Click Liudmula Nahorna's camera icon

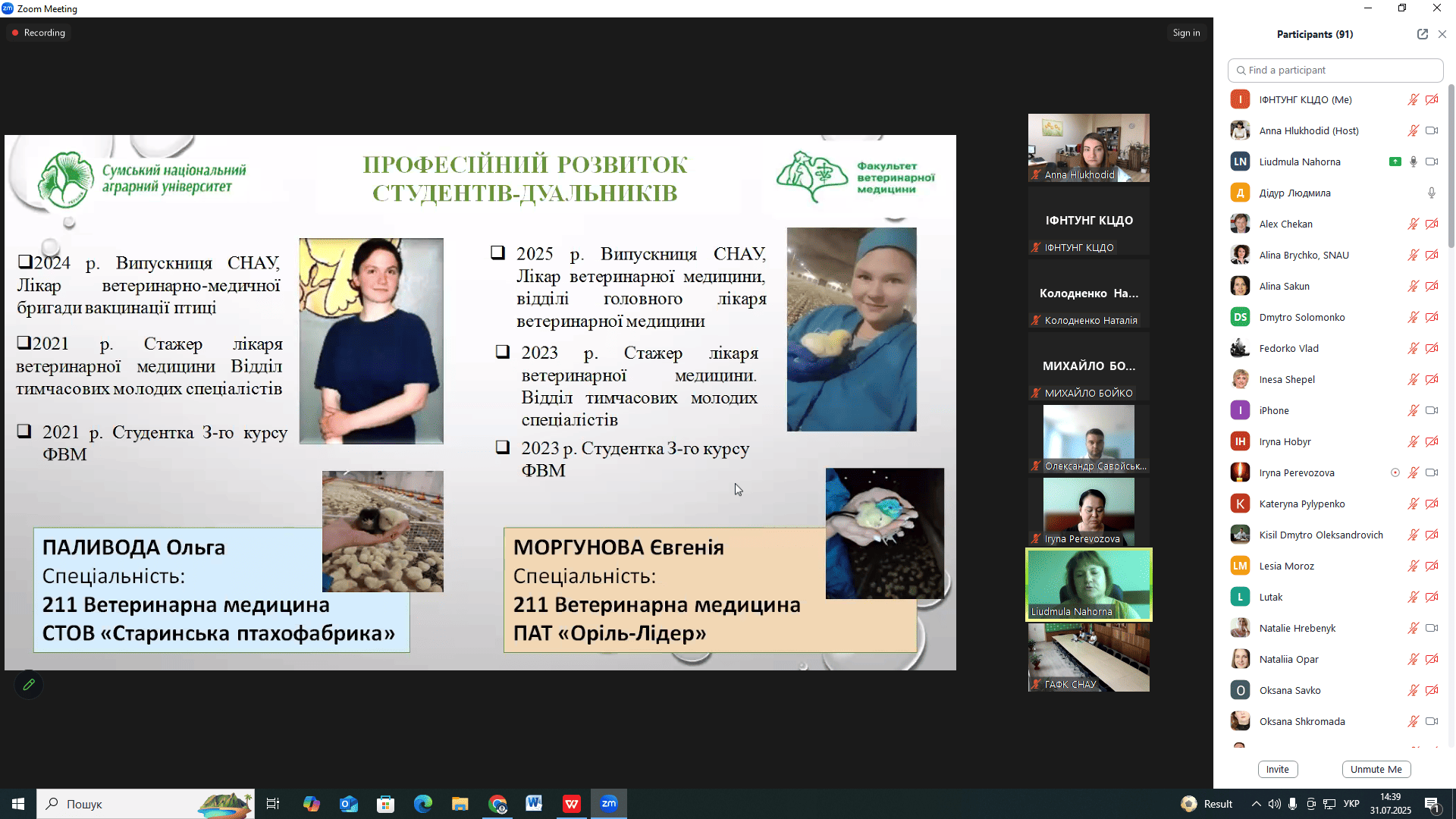click(x=1432, y=162)
